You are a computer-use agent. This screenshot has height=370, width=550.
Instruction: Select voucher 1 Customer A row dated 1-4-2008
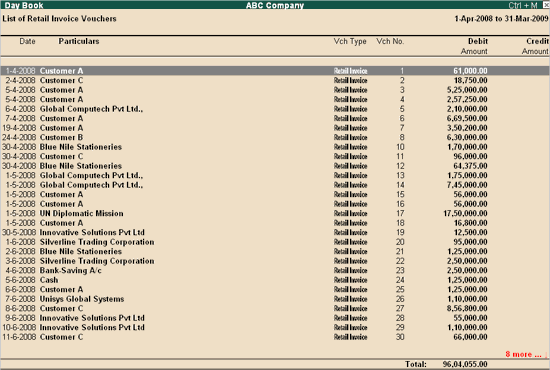275,71
